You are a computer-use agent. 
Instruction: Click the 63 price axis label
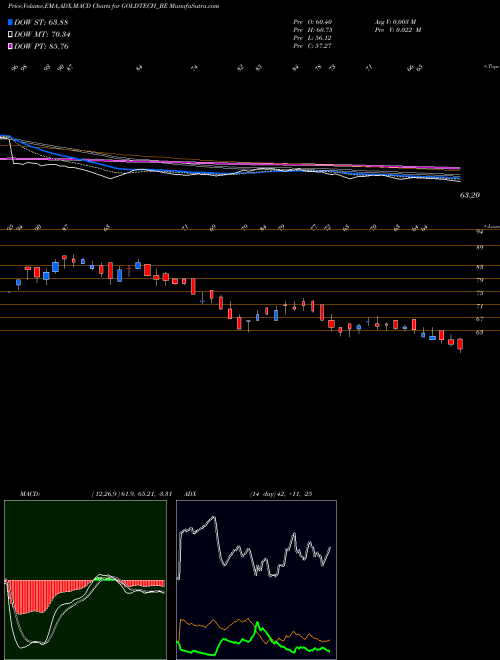pyautogui.click(x=479, y=332)
